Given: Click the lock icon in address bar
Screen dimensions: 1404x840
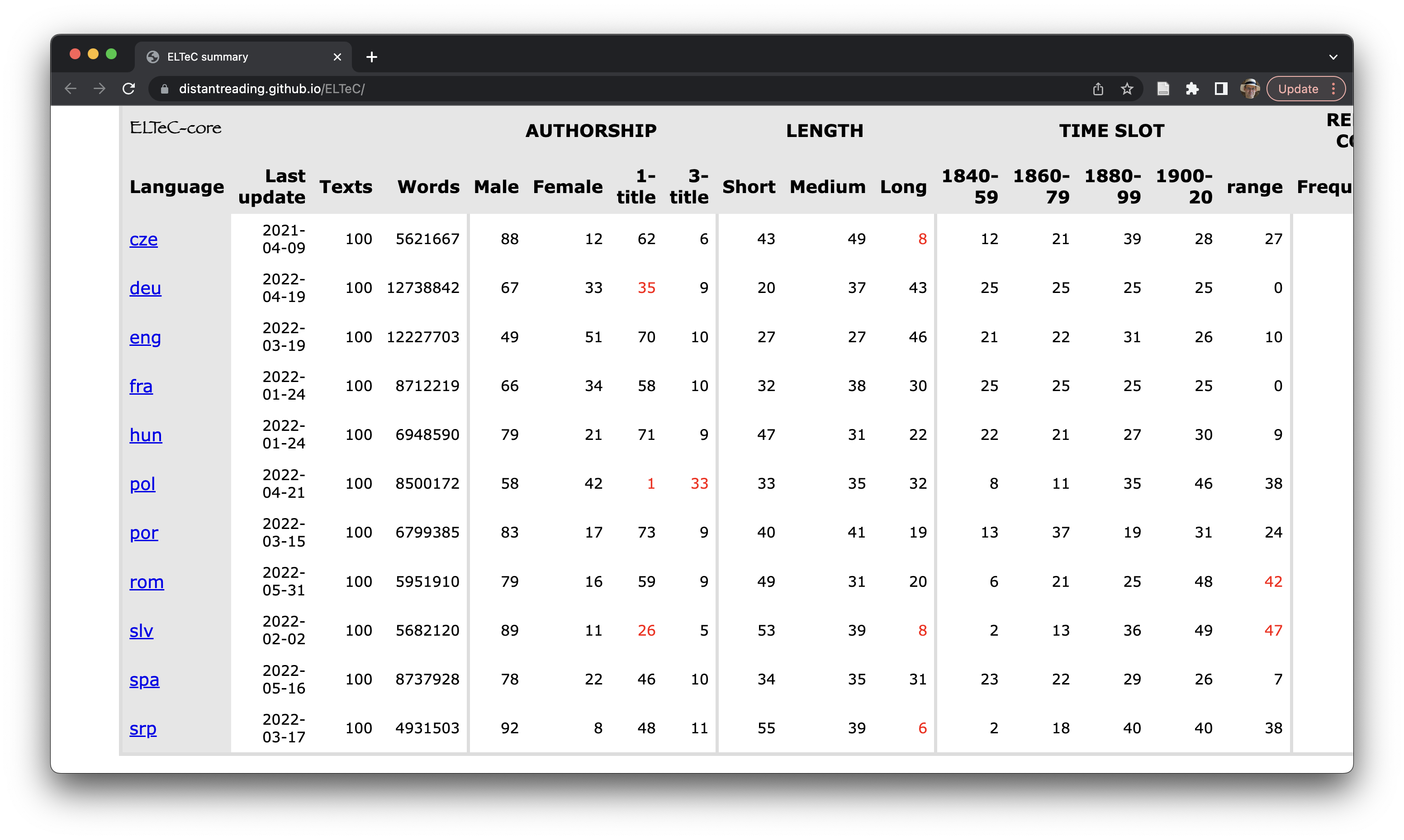Looking at the screenshot, I should pos(165,89).
